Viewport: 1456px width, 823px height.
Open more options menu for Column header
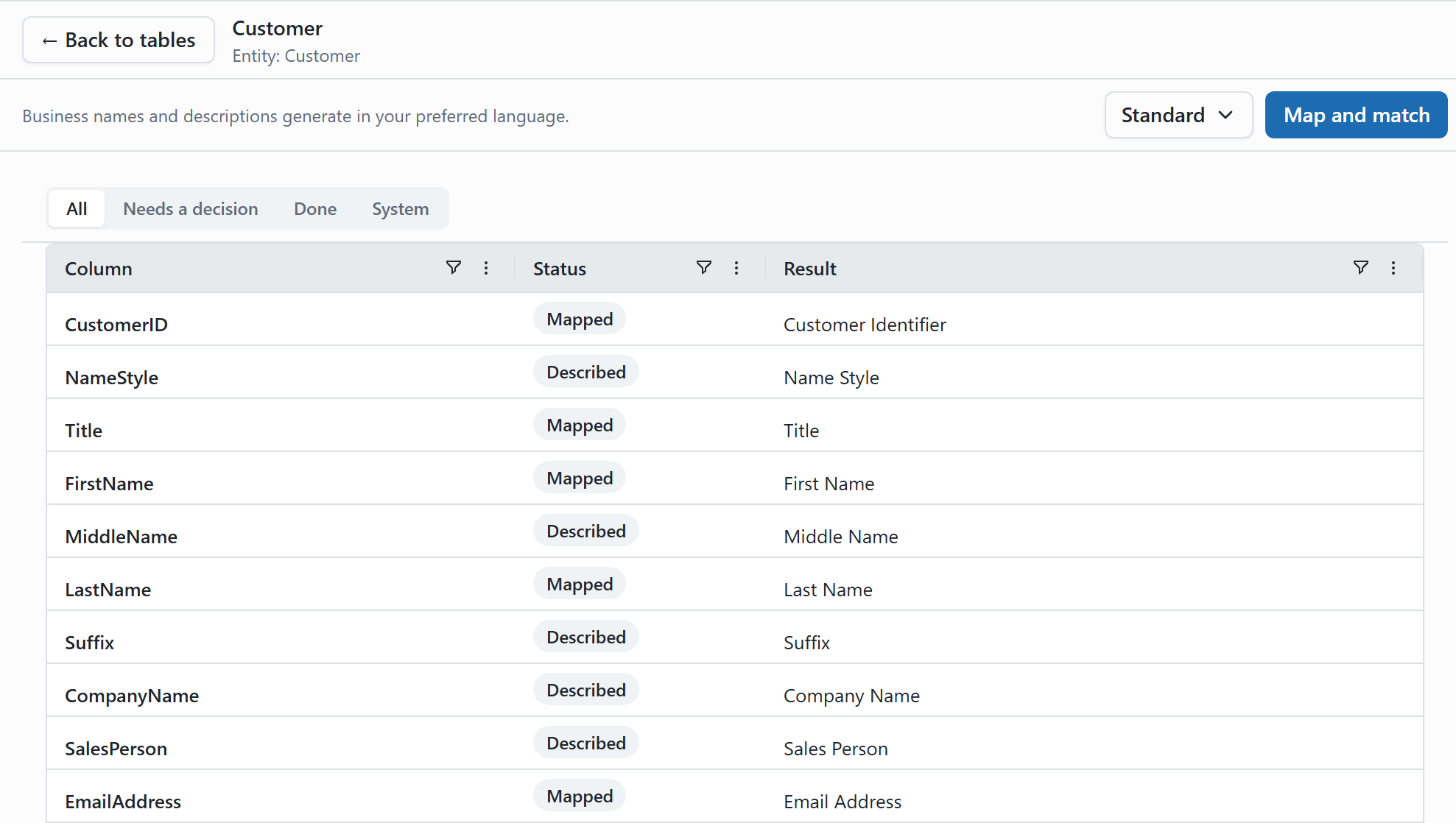tap(486, 268)
